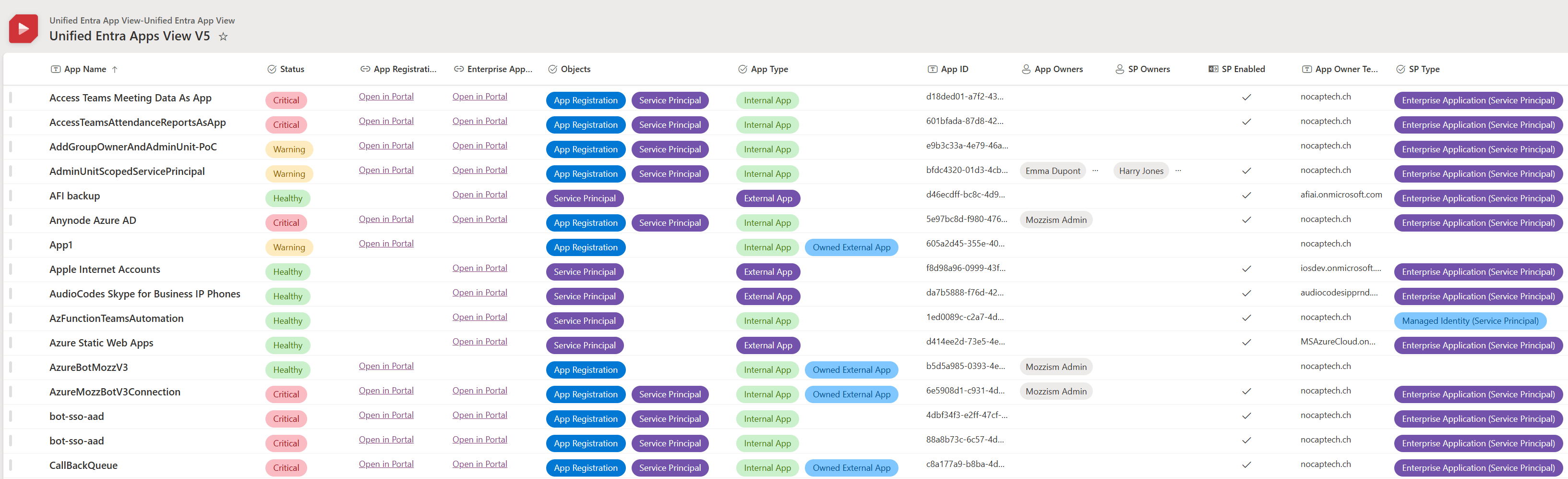Screen dimensions: 1568x479
Task: Open the App ID column header menu
Action: [948, 70]
